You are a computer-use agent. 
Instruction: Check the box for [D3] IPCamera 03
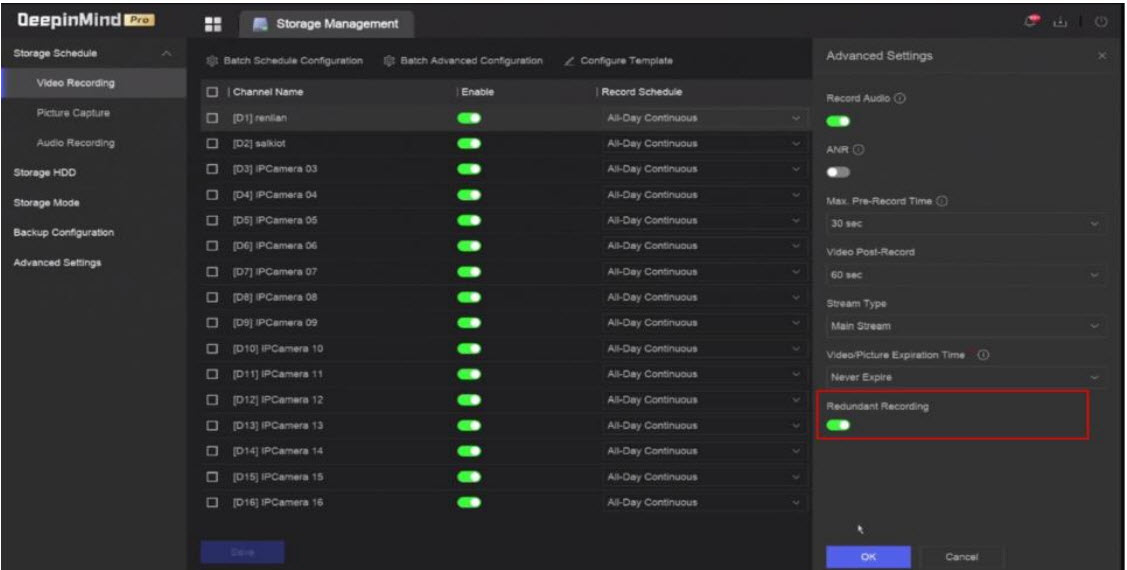[211, 168]
